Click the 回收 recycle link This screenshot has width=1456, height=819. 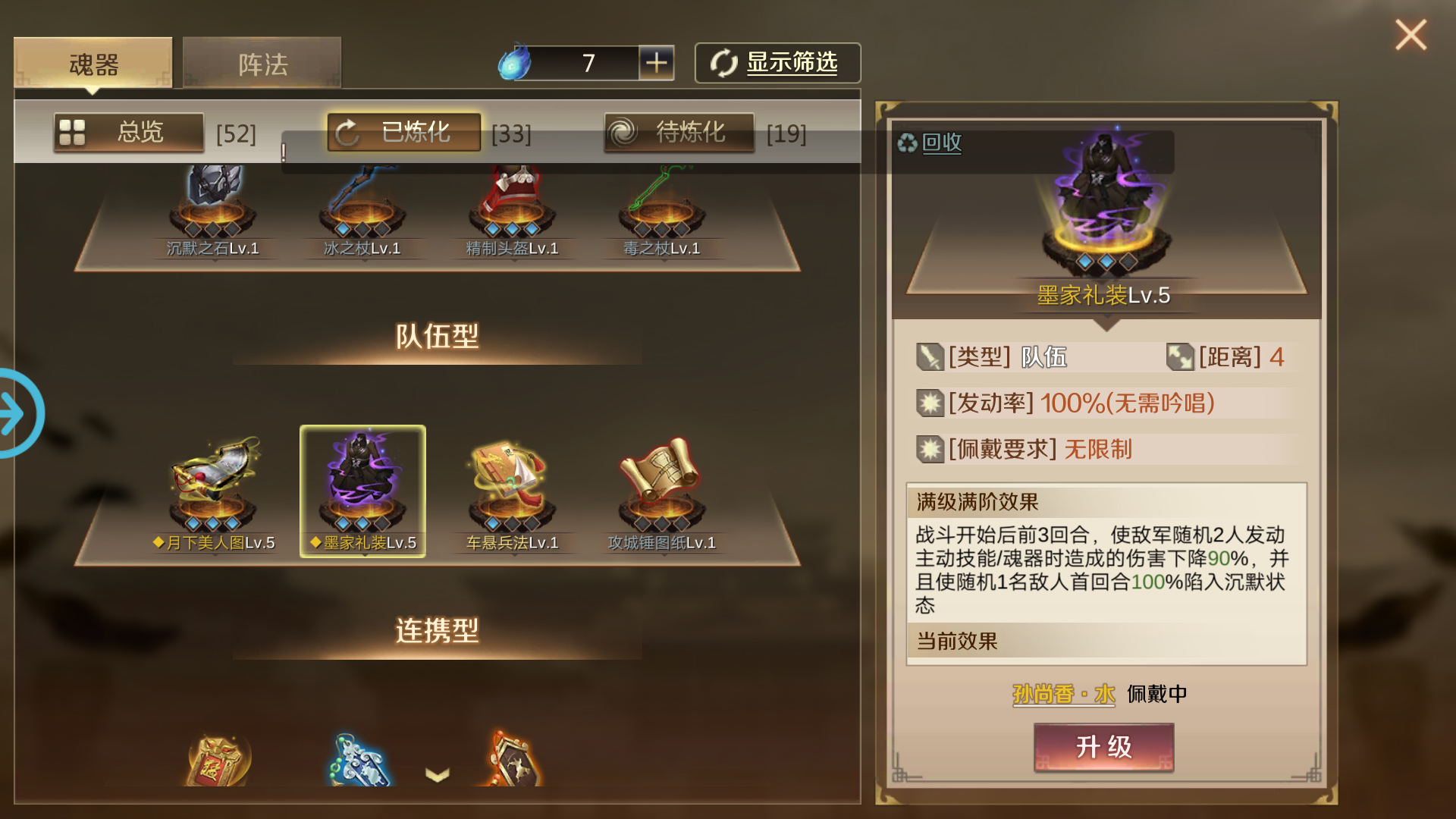pos(930,143)
